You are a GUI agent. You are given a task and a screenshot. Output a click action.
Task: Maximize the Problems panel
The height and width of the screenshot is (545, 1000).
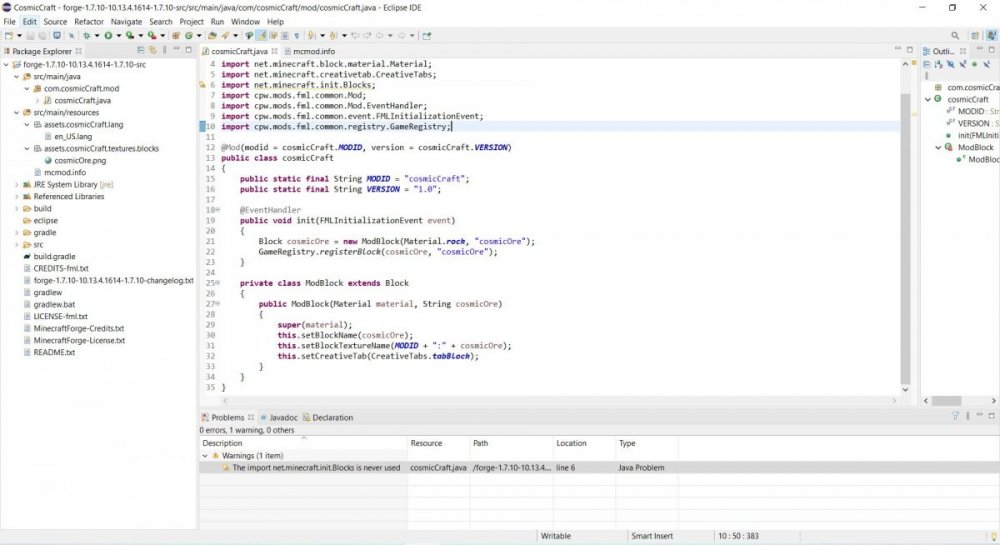click(992, 416)
